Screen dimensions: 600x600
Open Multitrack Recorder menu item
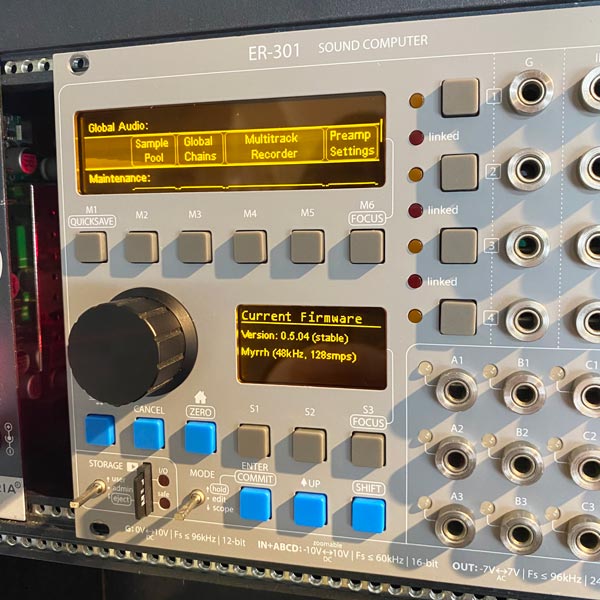click(x=273, y=146)
